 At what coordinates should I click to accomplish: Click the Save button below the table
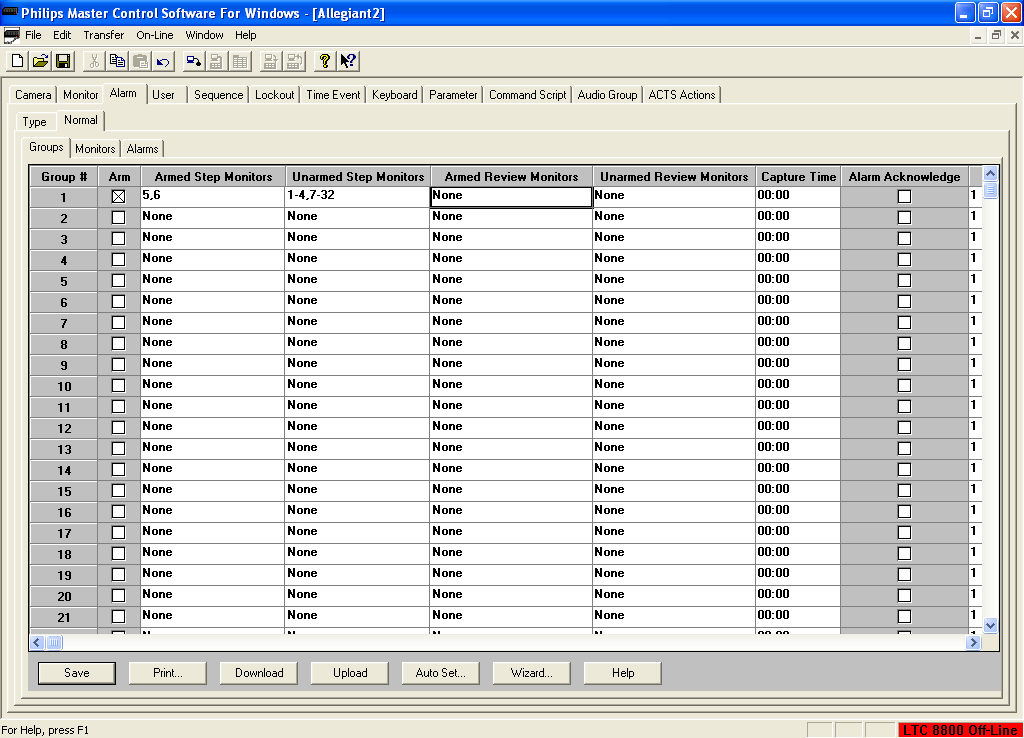[x=77, y=673]
